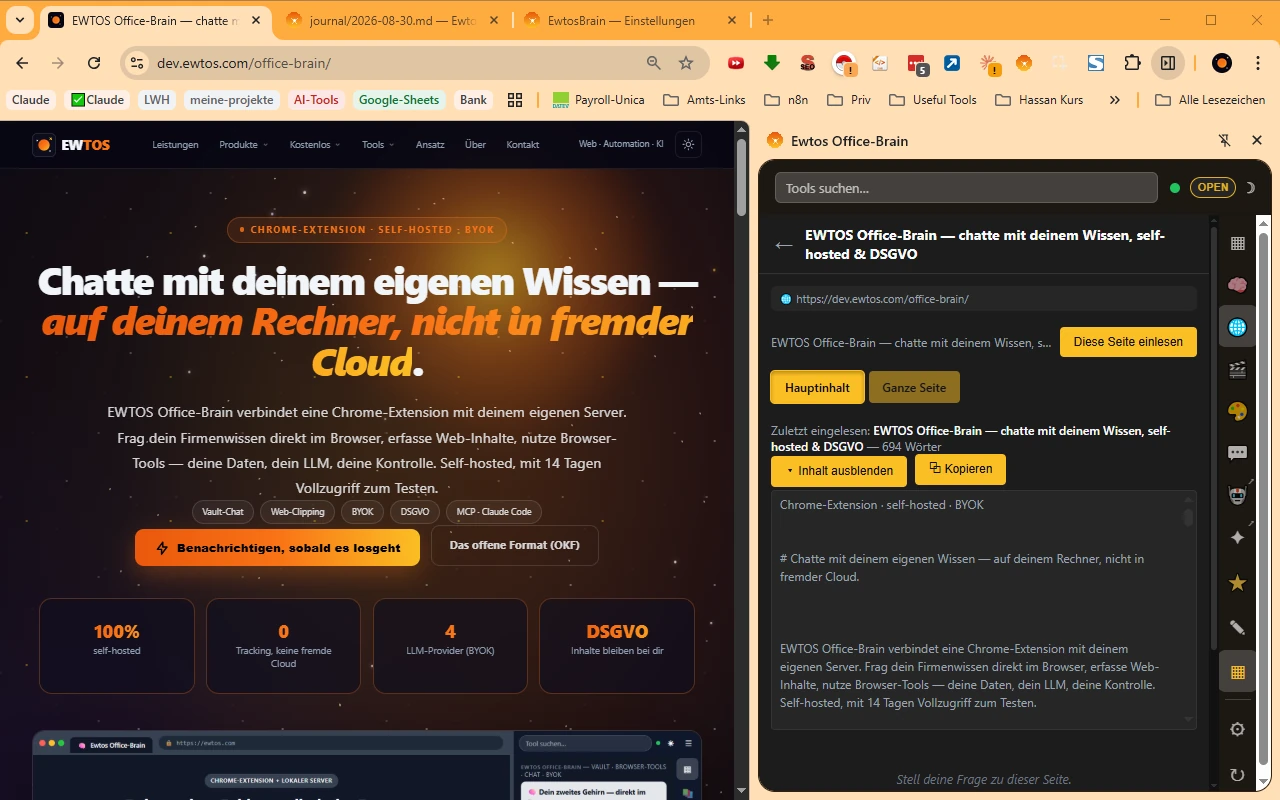Click the Kopieren button
This screenshot has width=1280, height=800.
pos(960,469)
